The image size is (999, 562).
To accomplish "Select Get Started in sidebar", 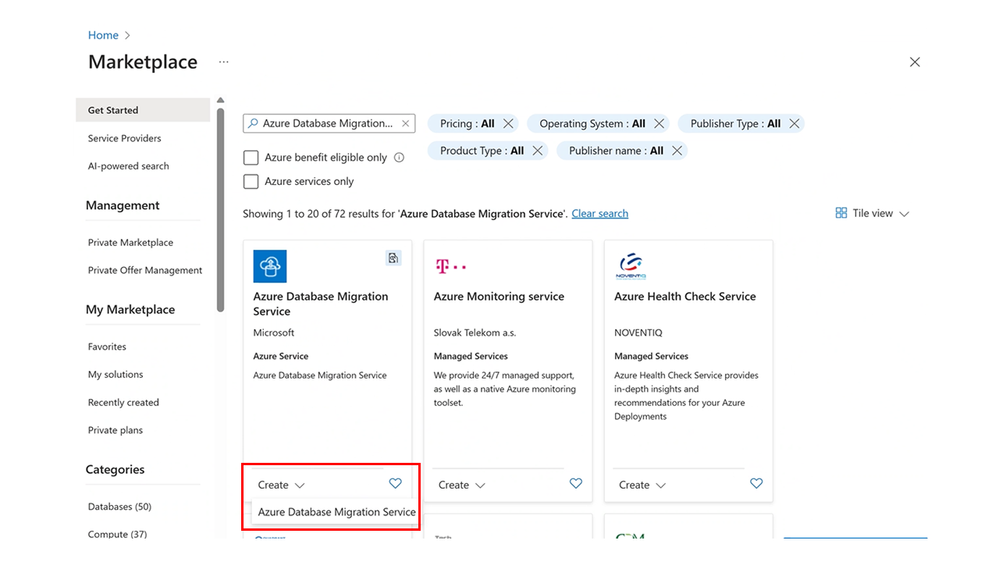I will 143,110.
